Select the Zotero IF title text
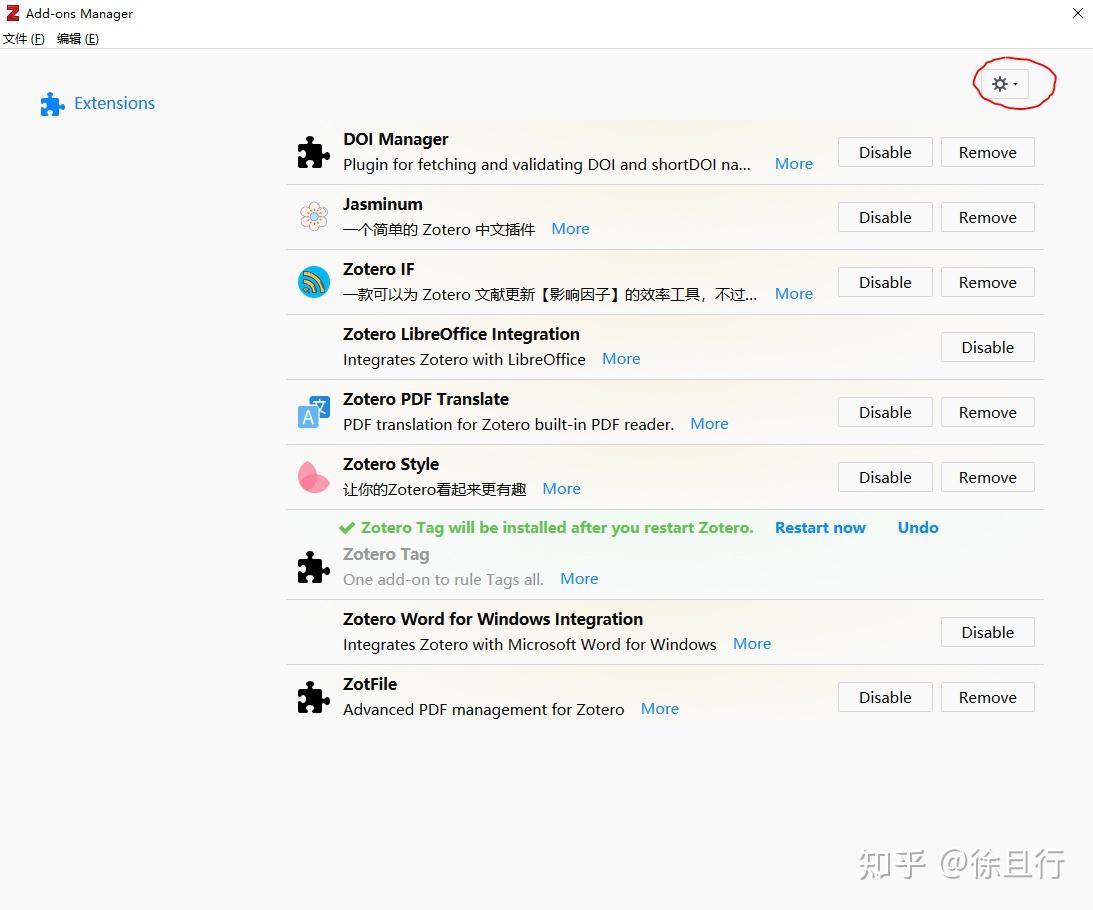This screenshot has width=1093, height=910. (378, 268)
